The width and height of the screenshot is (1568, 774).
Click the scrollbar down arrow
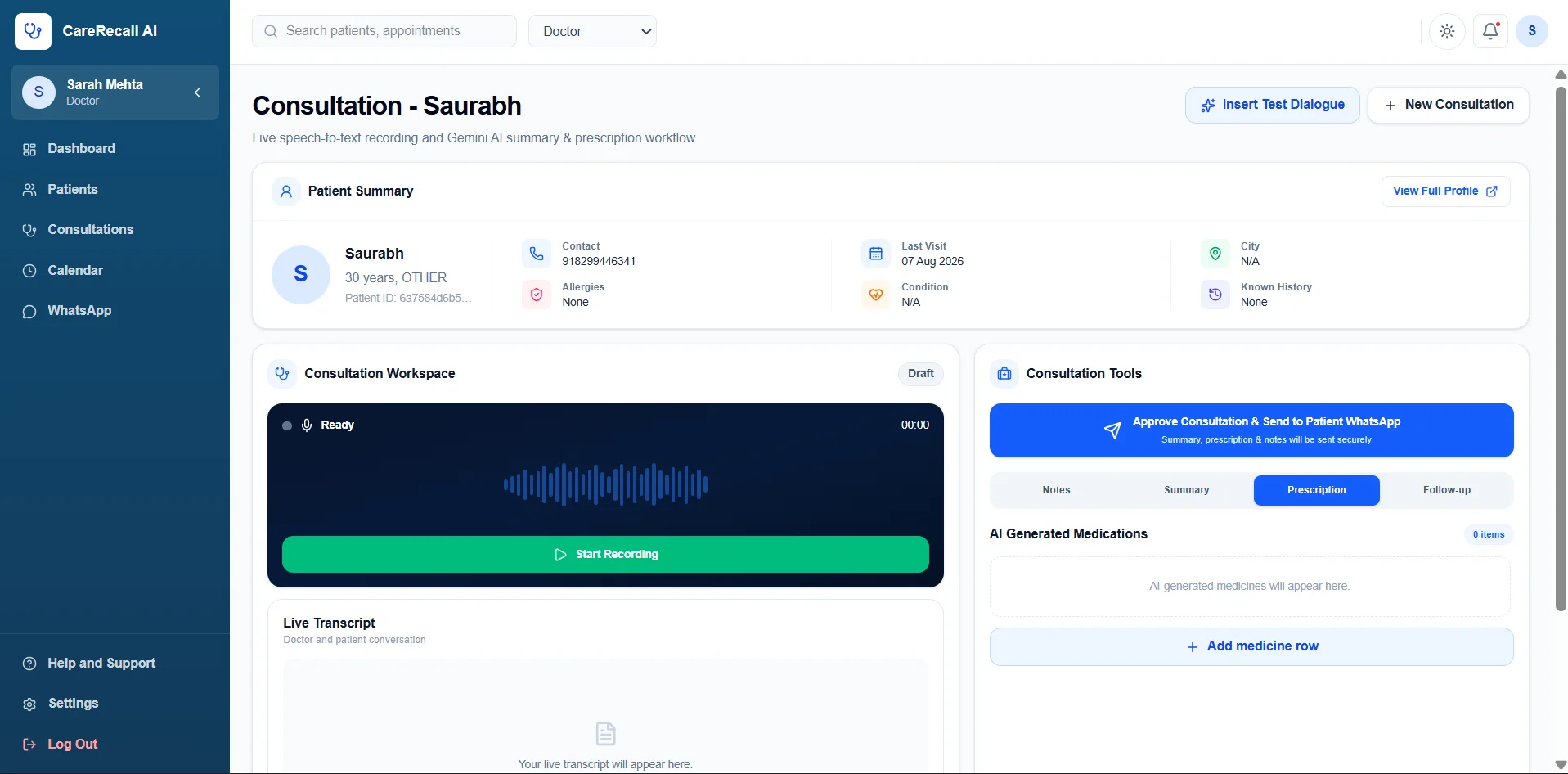click(x=1561, y=765)
